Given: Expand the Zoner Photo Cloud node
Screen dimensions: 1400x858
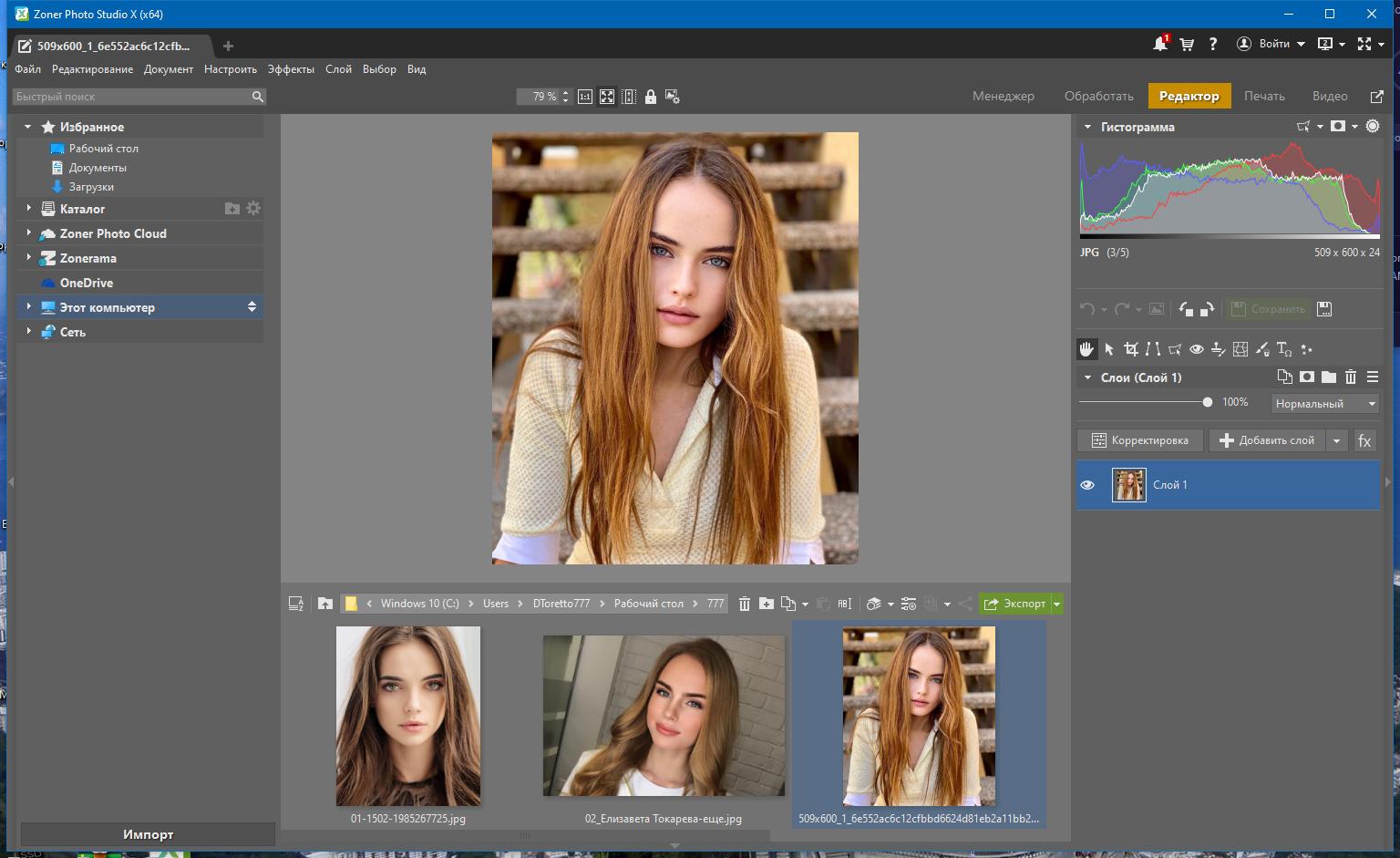Looking at the screenshot, I should point(28,233).
